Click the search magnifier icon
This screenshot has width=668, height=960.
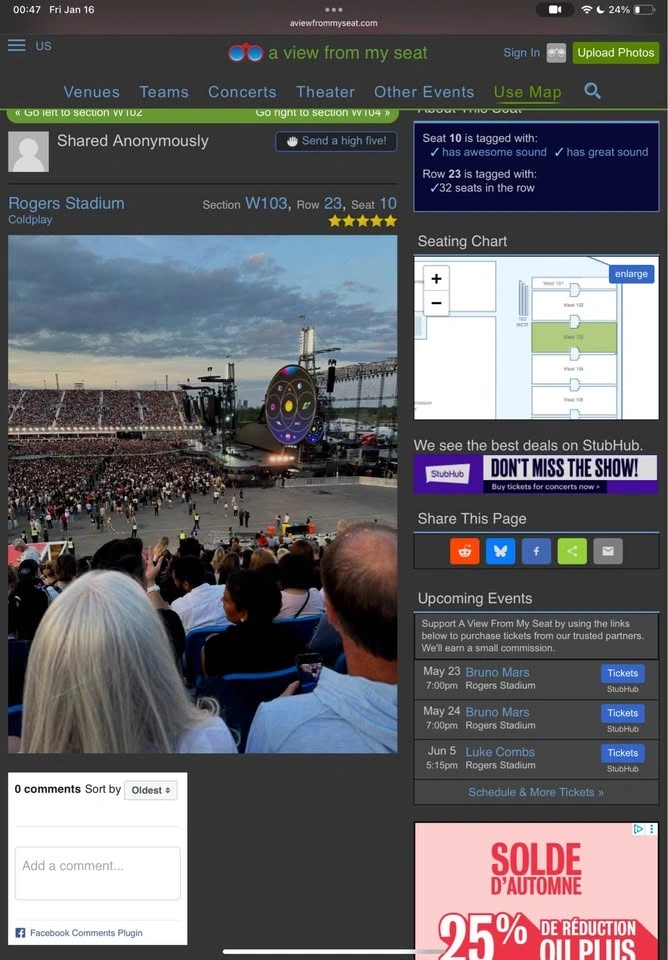pyautogui.click(x=592, y=91)
